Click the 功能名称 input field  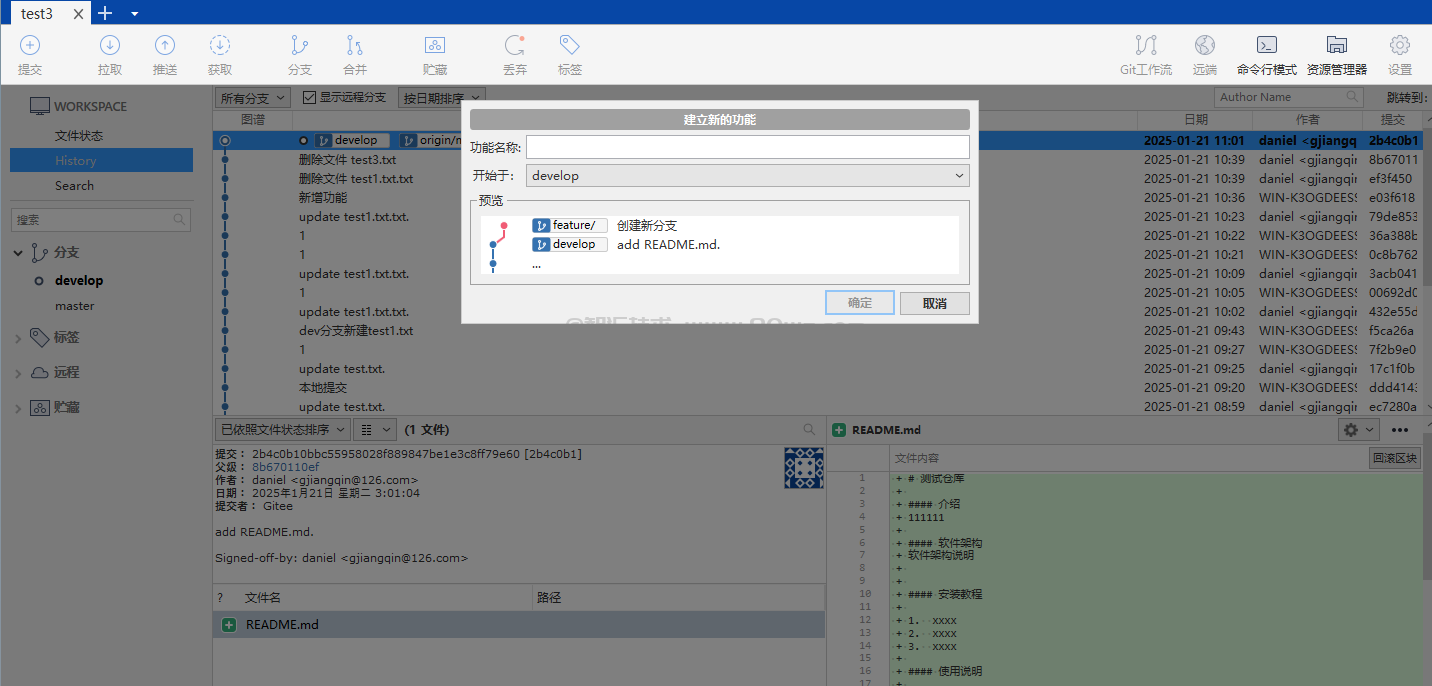point(747,147)
